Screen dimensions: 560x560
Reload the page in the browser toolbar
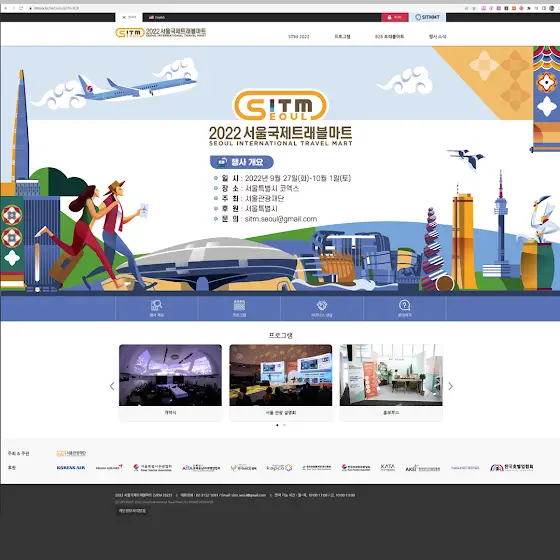[x=21, y=8]
